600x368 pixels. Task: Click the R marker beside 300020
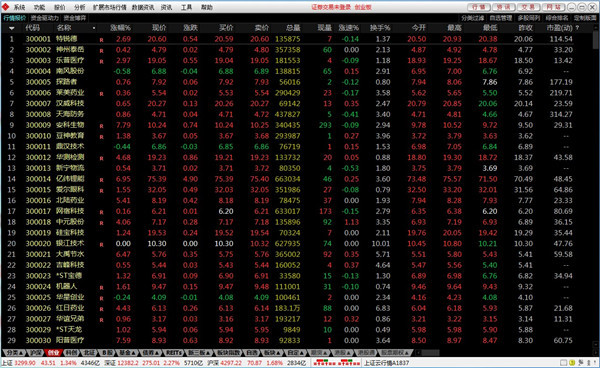[101, 244]
